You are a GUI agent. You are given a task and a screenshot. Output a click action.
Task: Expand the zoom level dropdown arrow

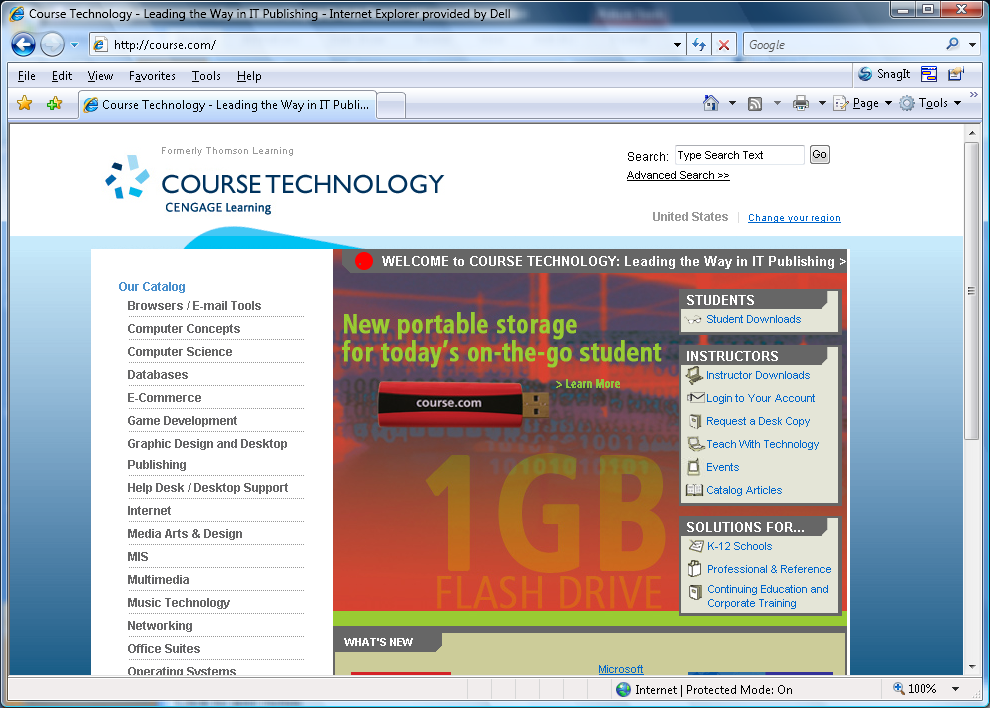955,689
